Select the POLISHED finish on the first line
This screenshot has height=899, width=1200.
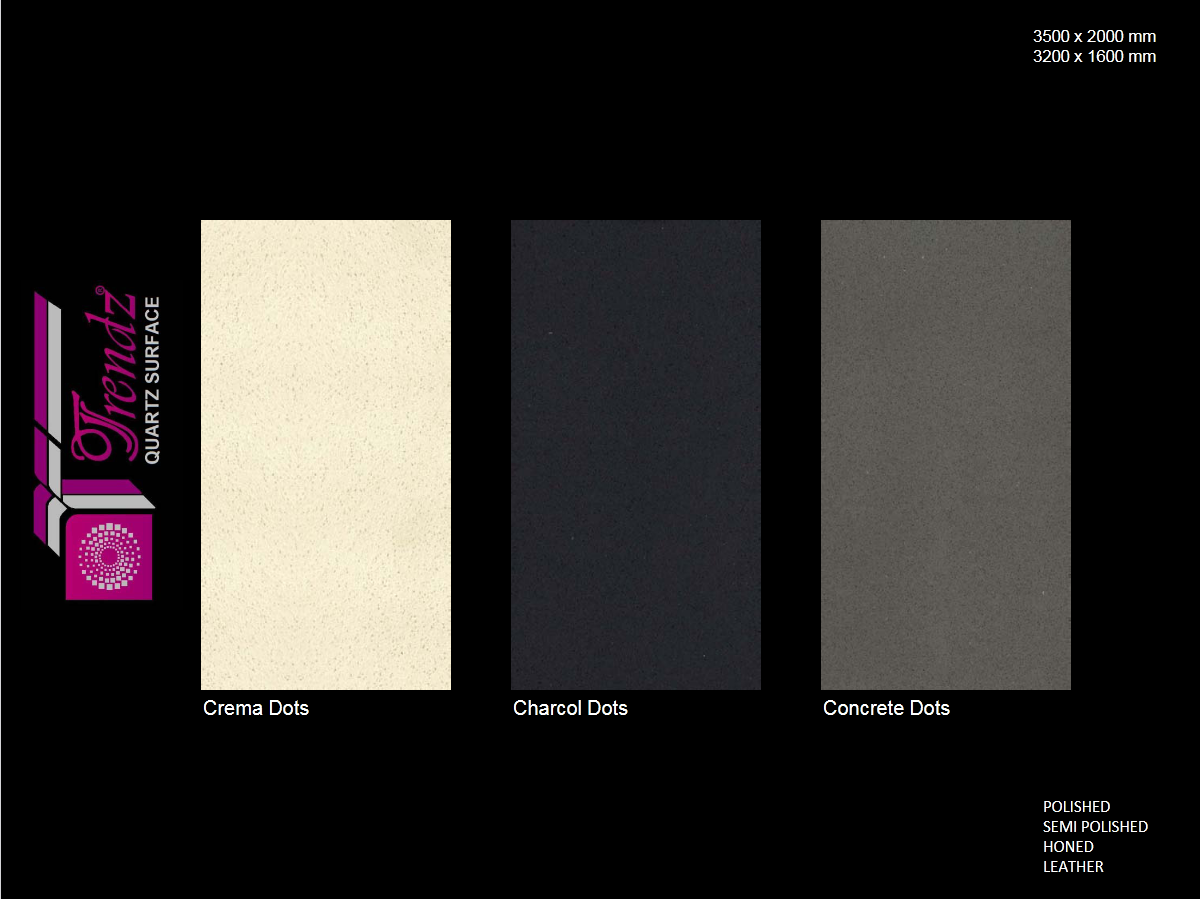point(1076,807)
